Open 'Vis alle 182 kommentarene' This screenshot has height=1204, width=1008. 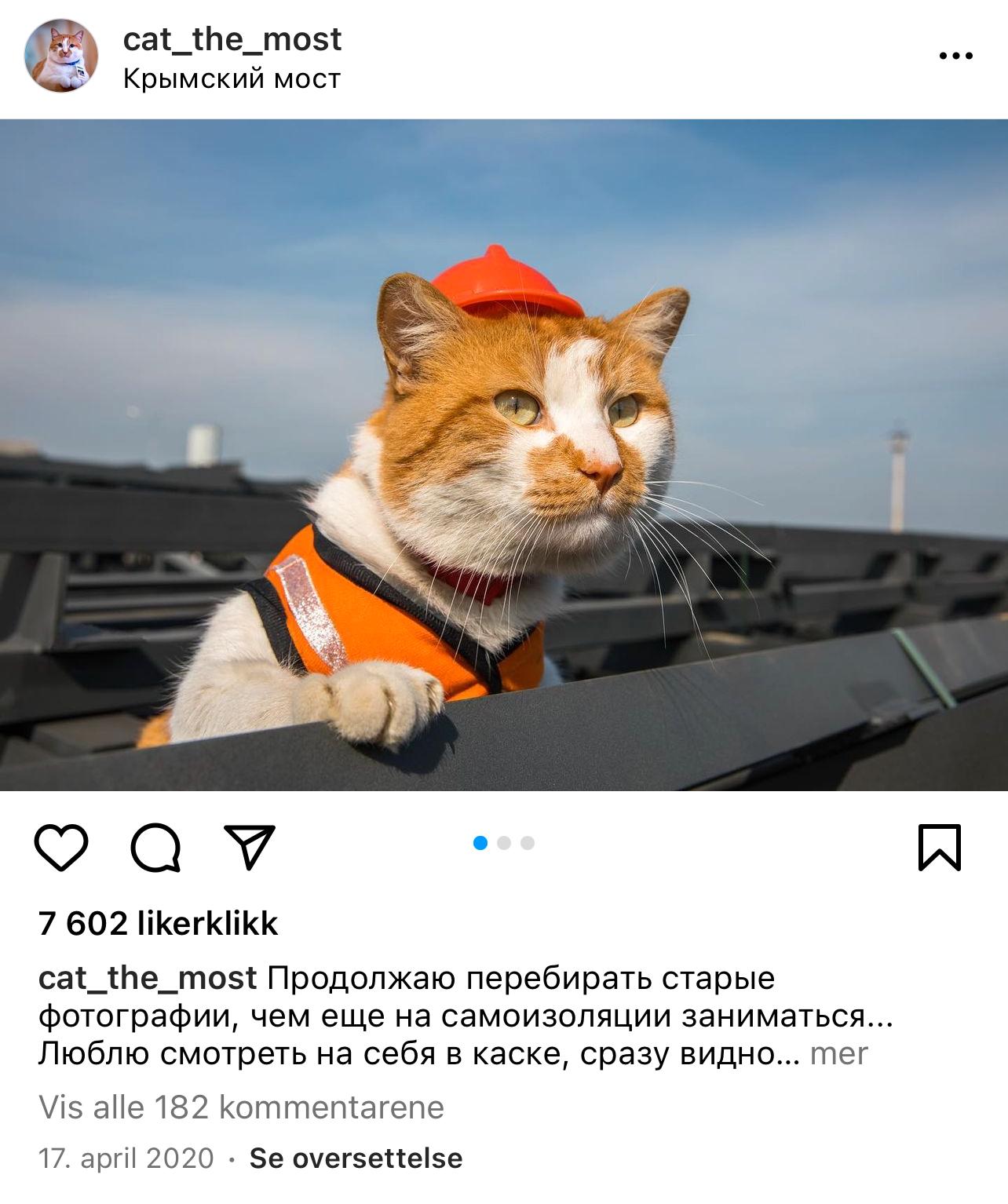[x=242, y=1107]
